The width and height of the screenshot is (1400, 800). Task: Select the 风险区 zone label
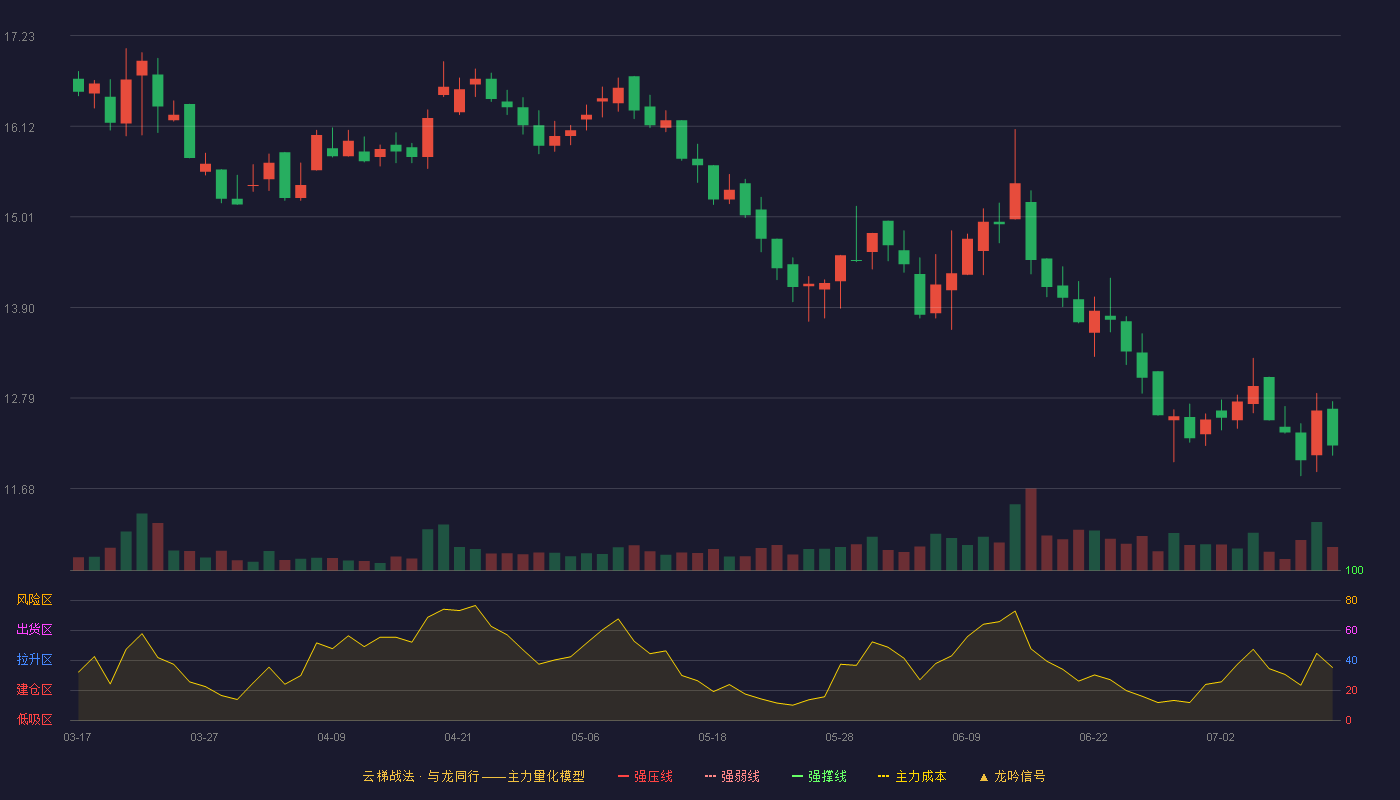[34, 600]
